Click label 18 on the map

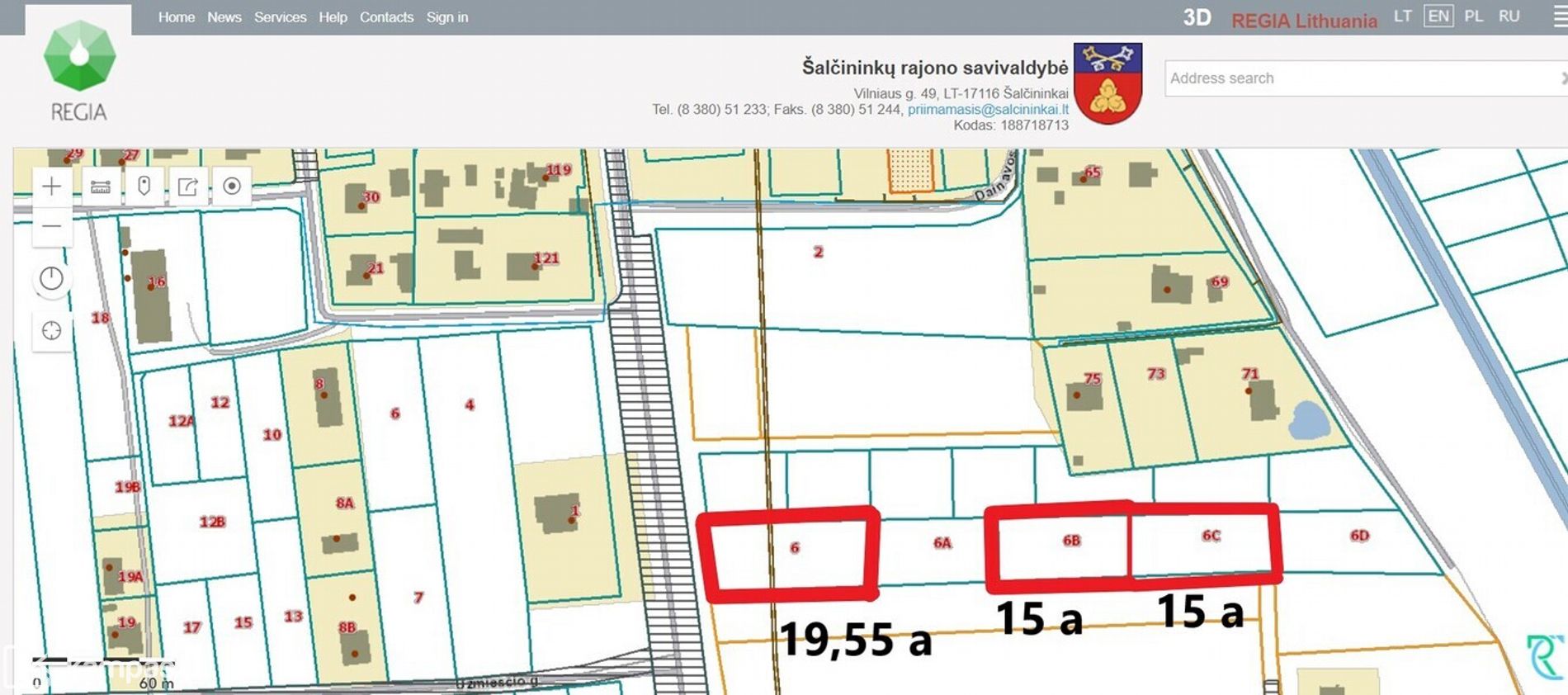pyautogui.click(x=100, y=318)
